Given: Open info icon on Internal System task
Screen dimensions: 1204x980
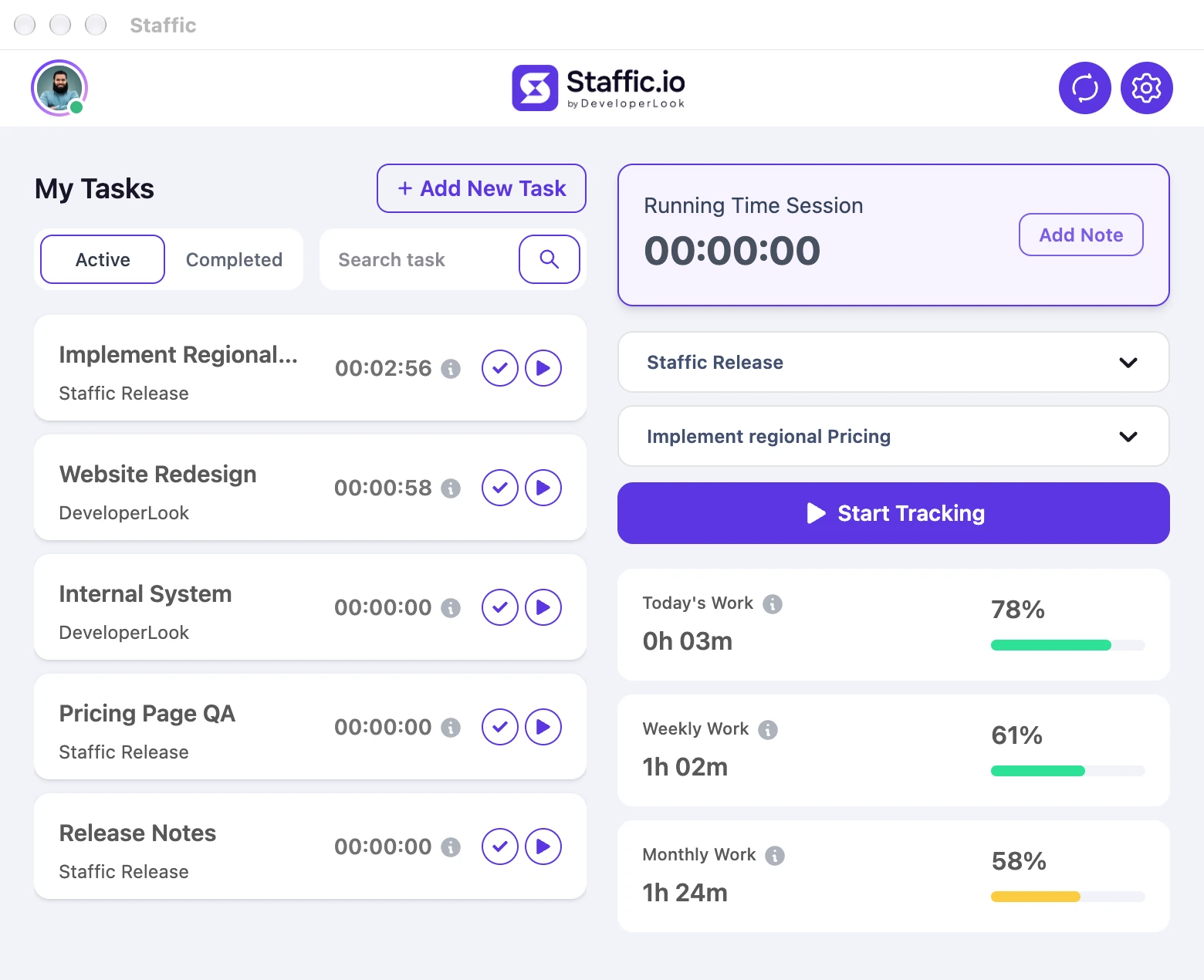Looking at the screenshot, I should click(x=451, y=608).
